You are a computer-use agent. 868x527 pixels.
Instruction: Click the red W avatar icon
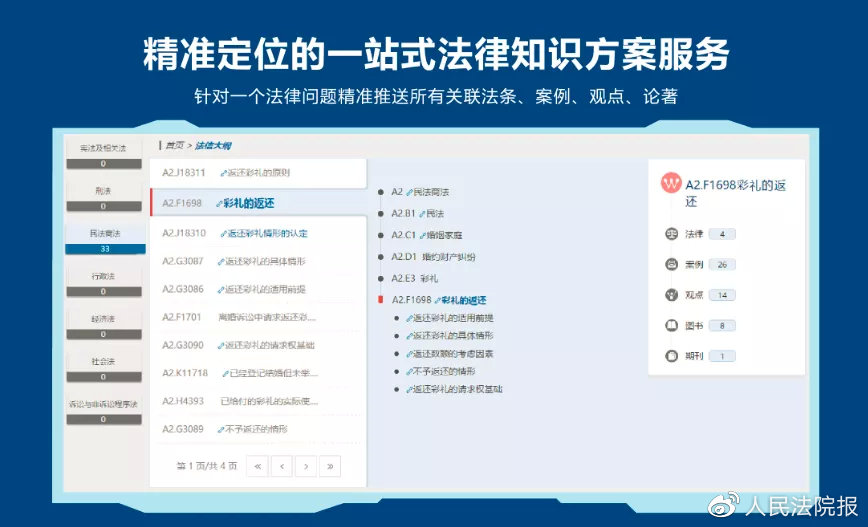(x=671, y=183)
